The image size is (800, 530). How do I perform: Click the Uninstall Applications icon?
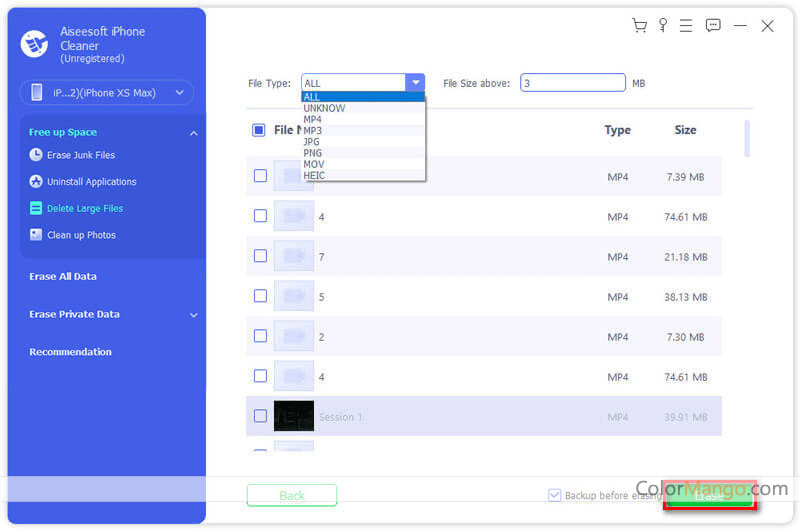[36, 182]
